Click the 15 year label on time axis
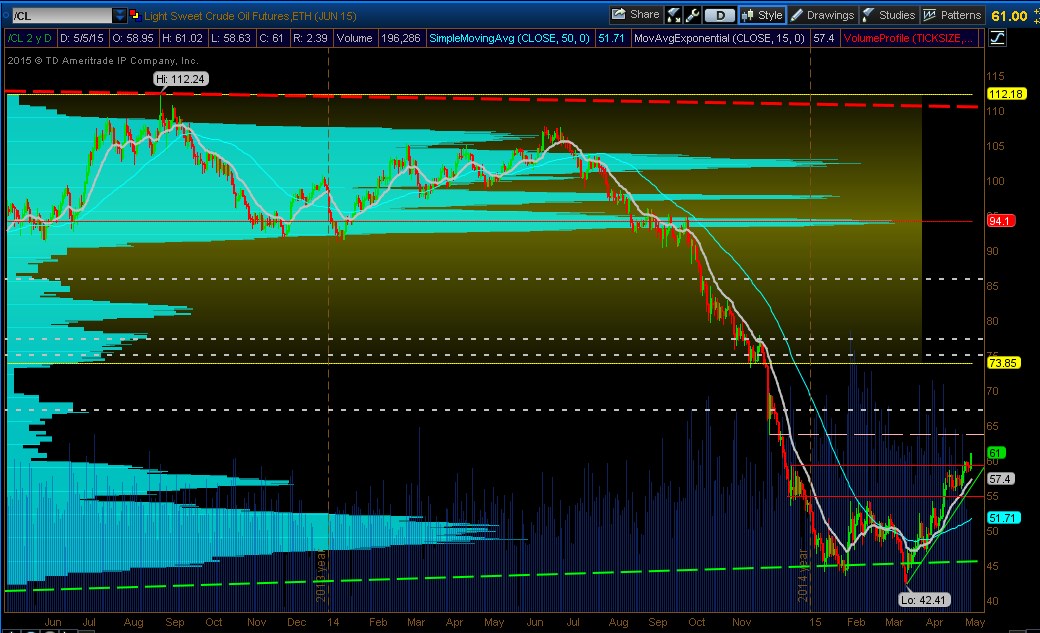The image size is (1040, 633). coord(815,622)
